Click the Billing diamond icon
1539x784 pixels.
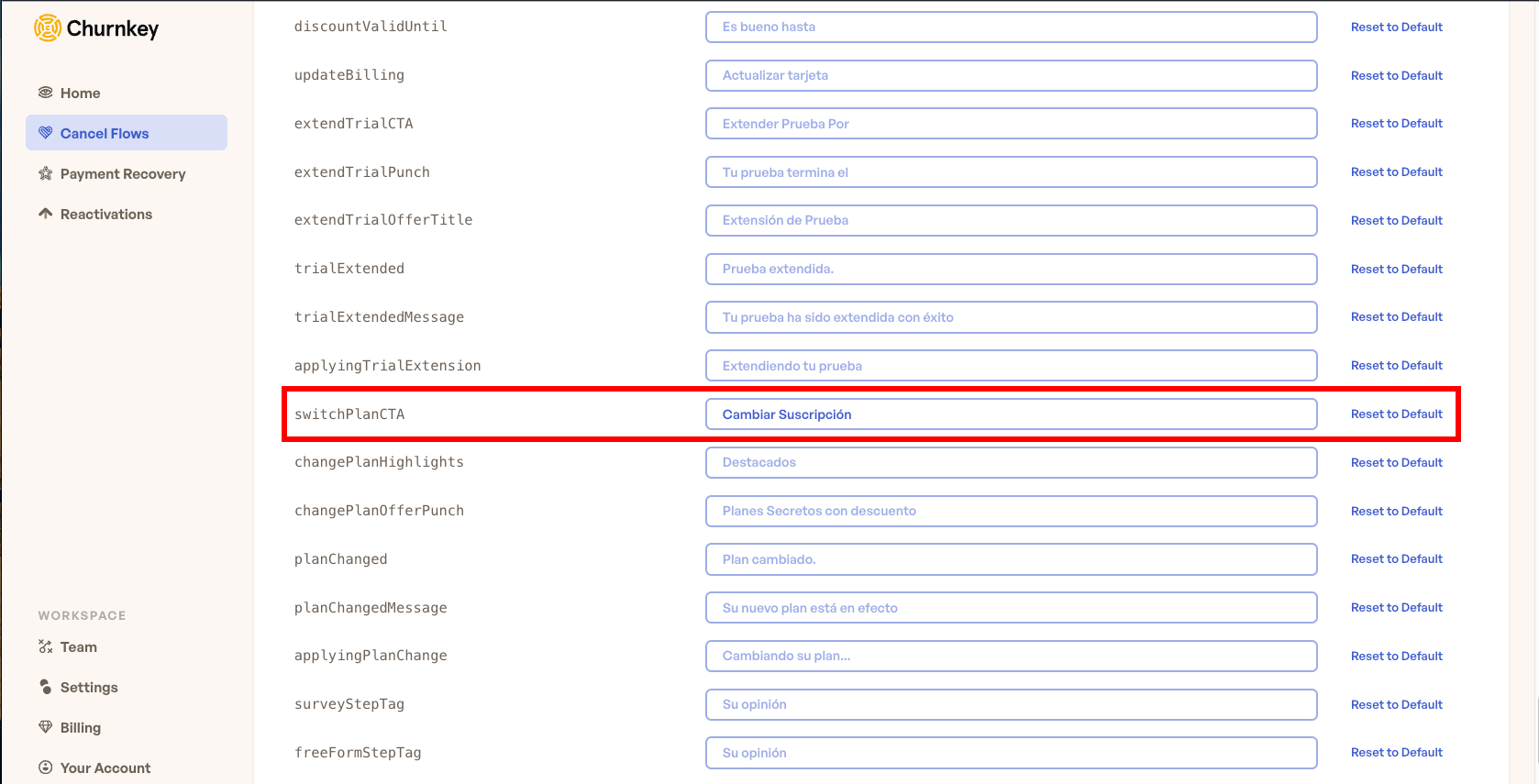coord(45,727)
